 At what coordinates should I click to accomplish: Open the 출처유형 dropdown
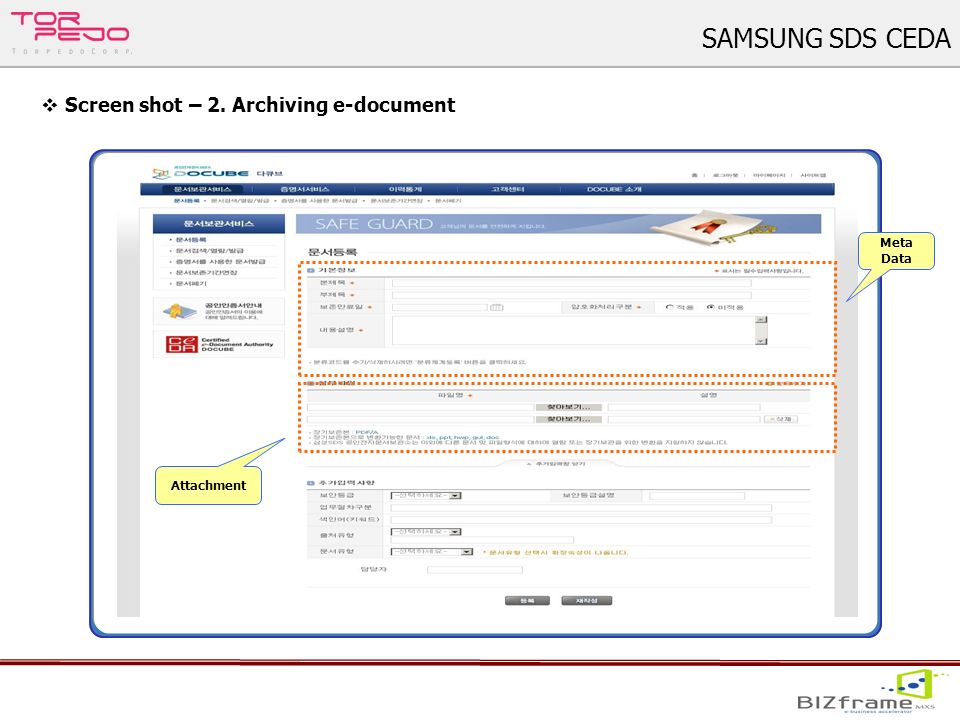click(x=426, y=531)
